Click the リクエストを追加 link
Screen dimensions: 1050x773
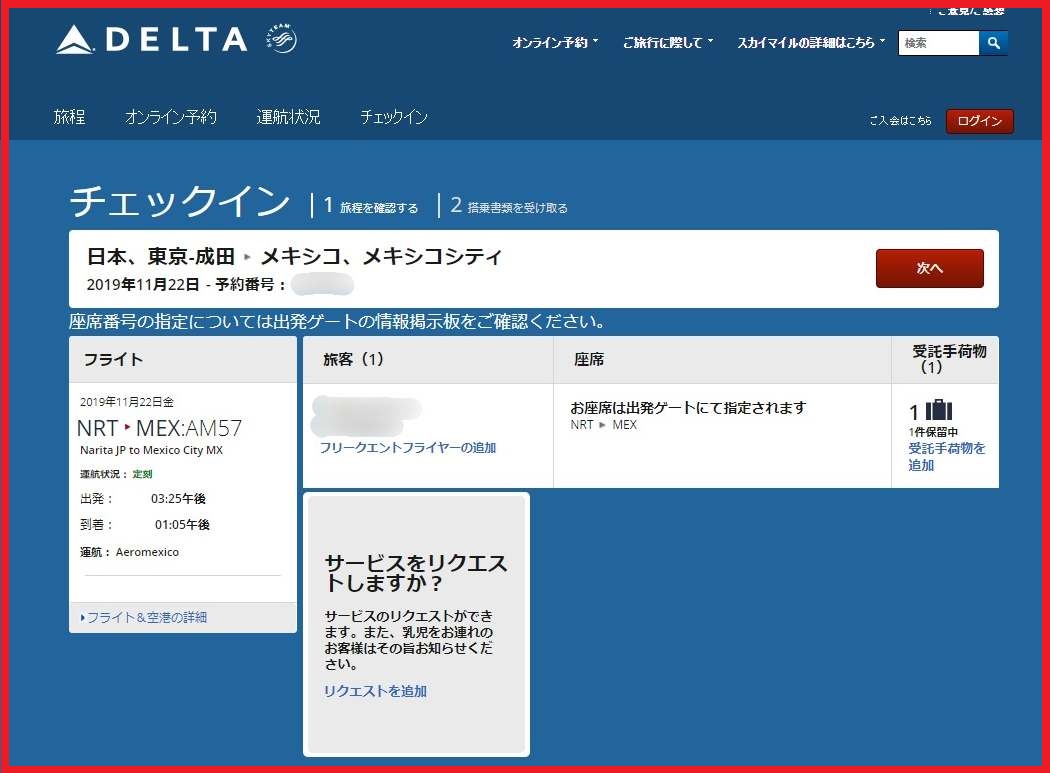click(375, 691)
